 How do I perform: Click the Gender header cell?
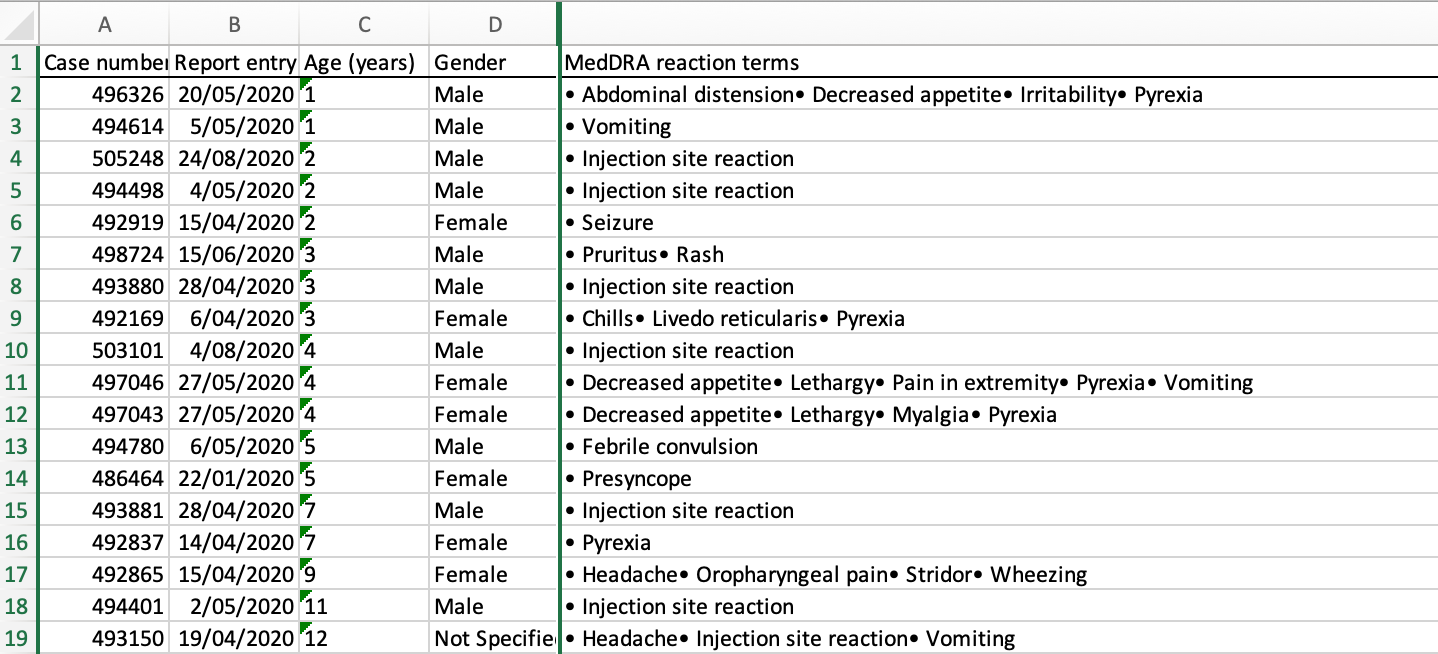pos(494,63)
